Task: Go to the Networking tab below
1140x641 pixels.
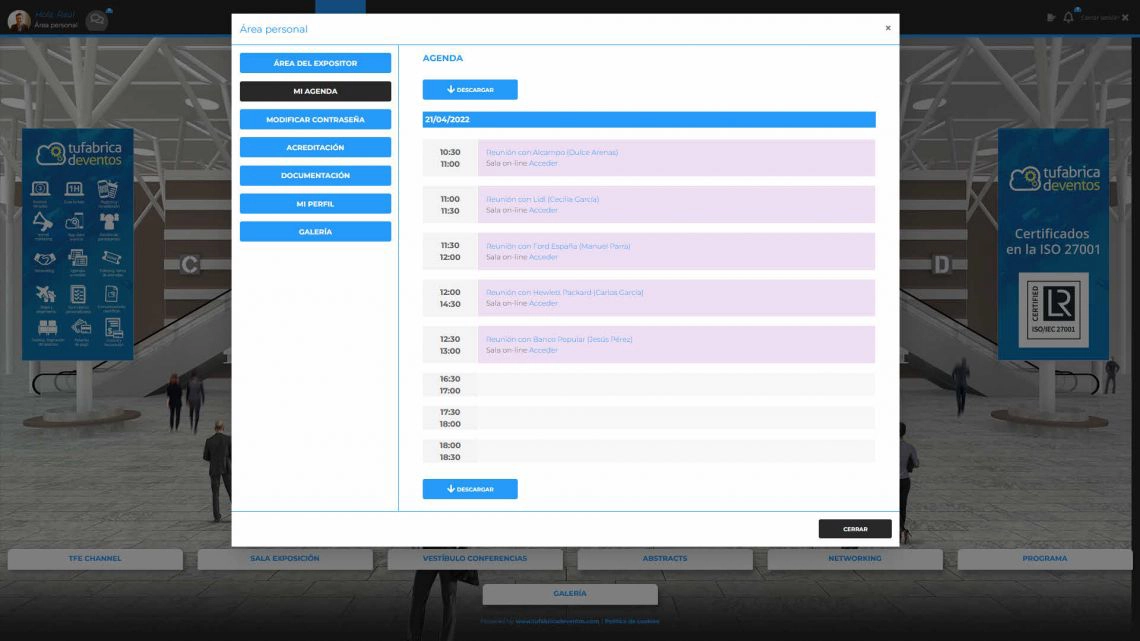Action: tap(854, 559)
